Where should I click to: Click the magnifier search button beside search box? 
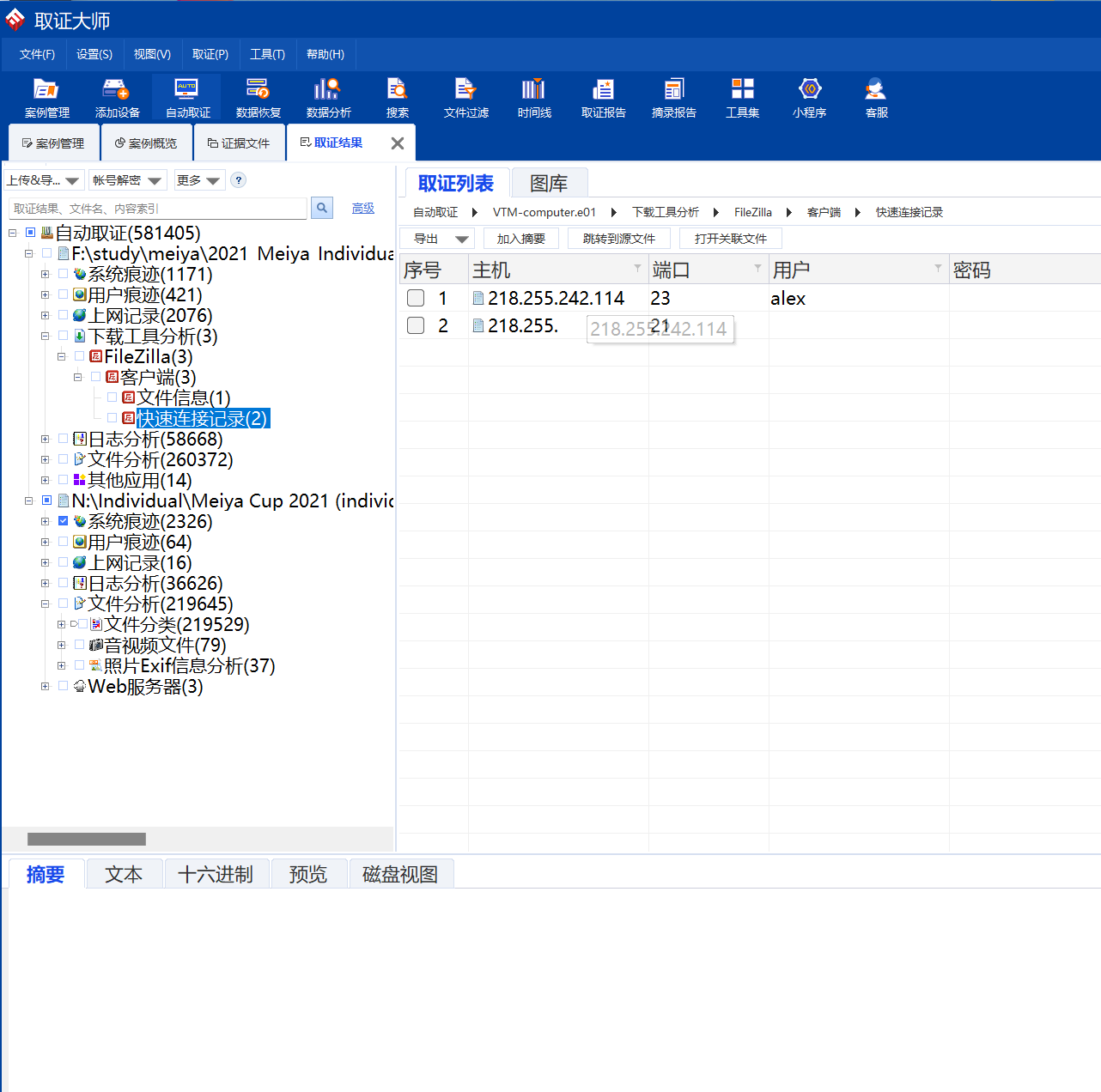pos(322,208)
